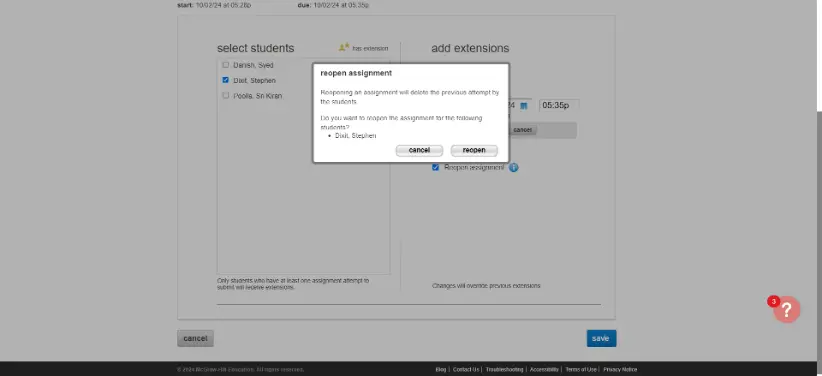This screenshot has width=822, height=376.
Task: Open the Accessibility footer link
Action: [544, 370]
